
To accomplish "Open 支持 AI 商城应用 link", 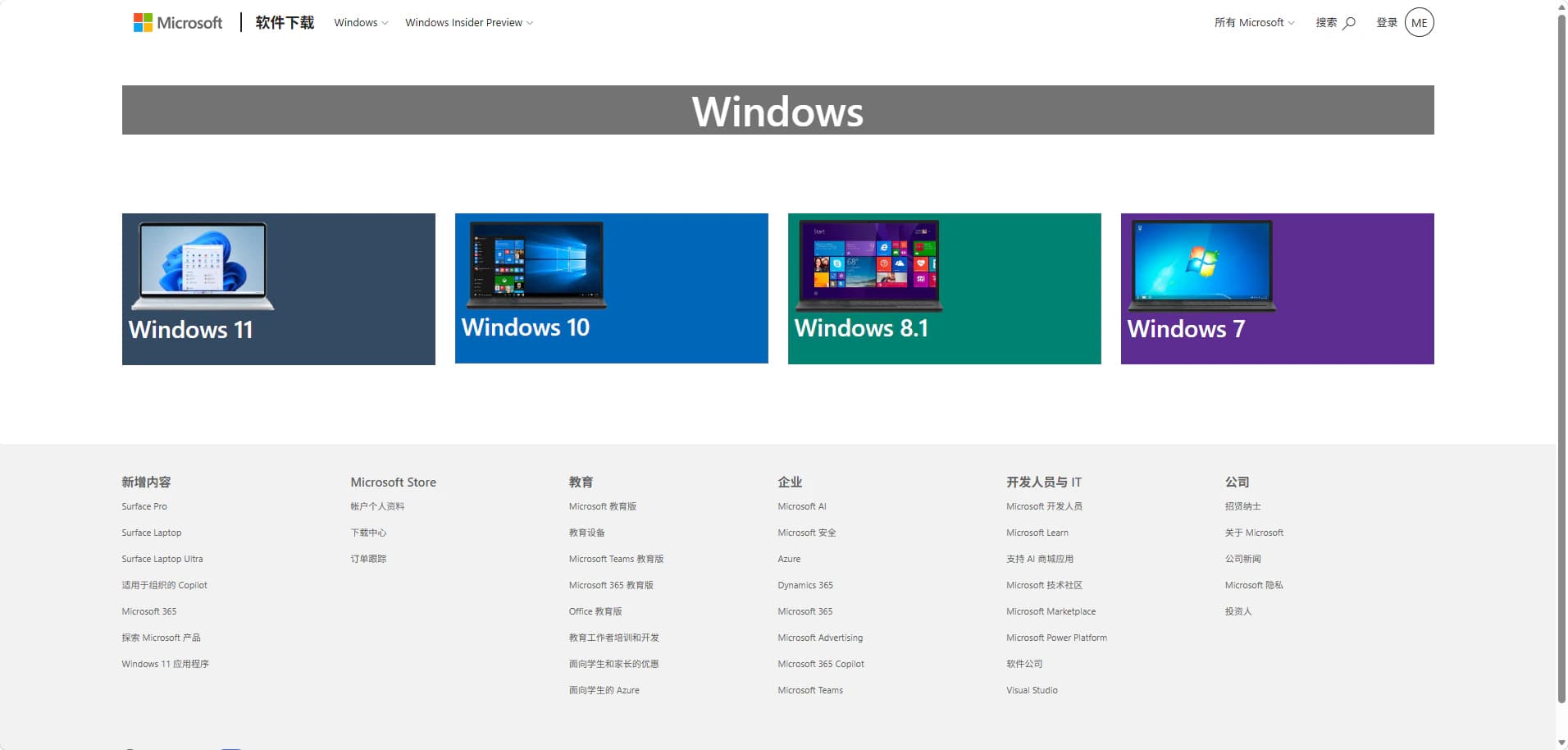I will [1040, 559].
